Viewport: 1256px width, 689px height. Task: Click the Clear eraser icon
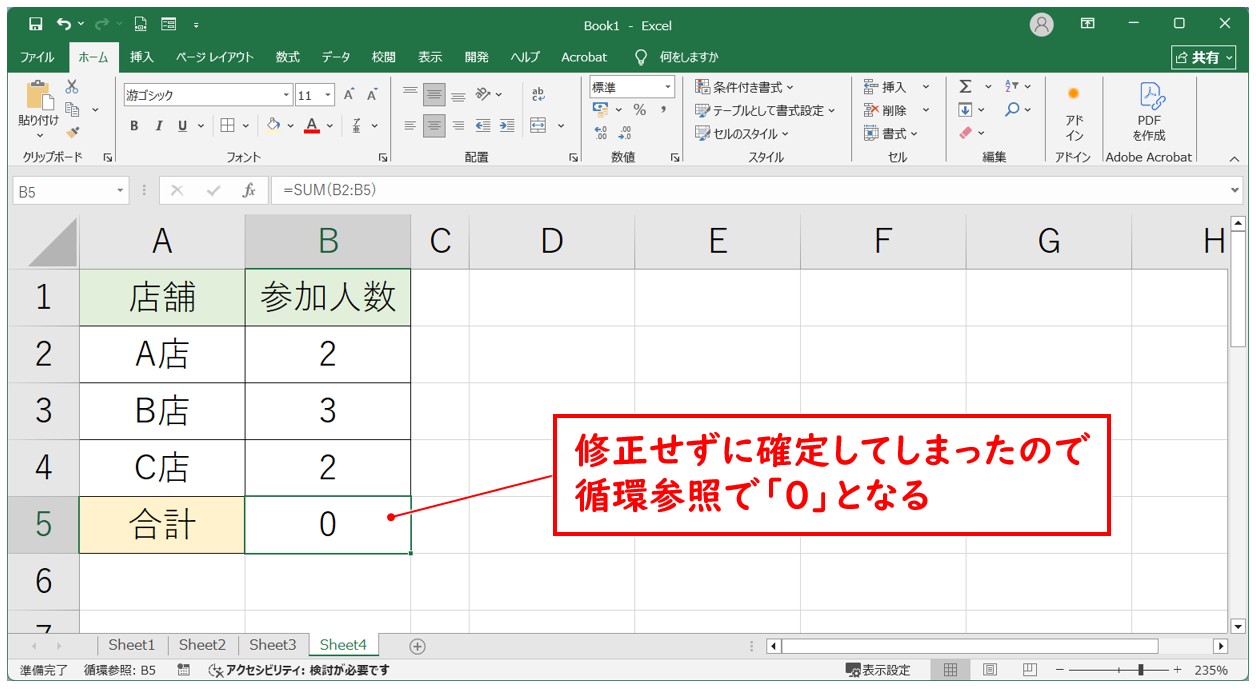pos(965,132)
